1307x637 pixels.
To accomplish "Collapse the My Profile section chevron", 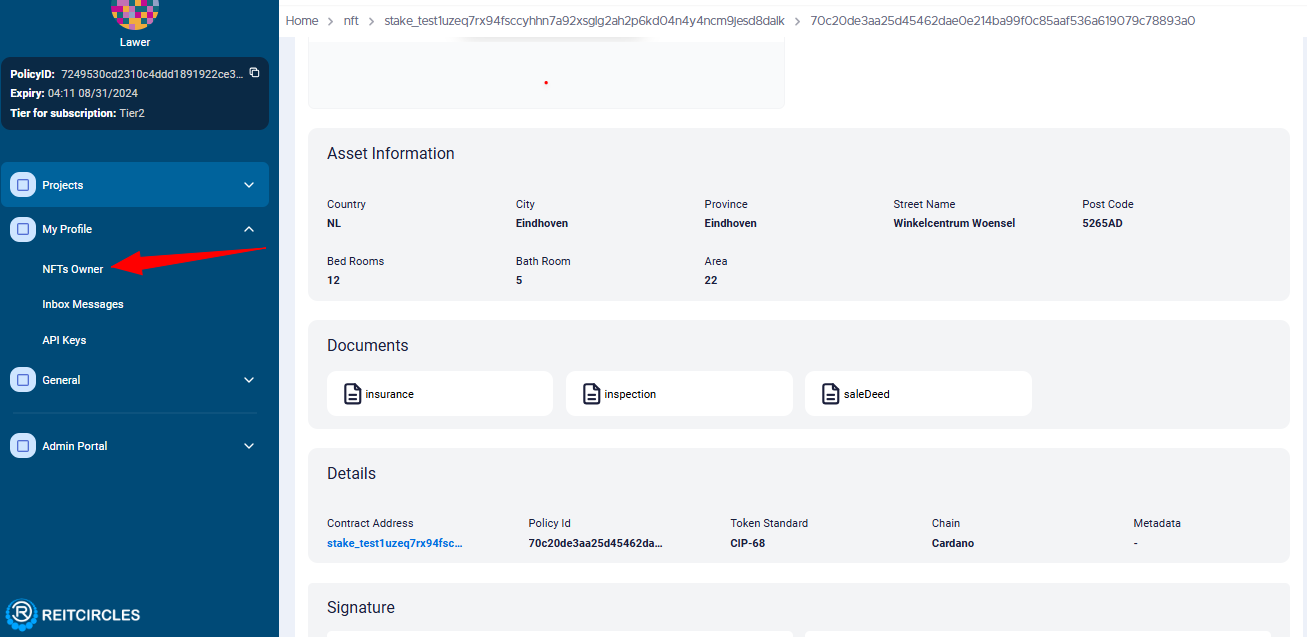I will (x=249, y=229).
